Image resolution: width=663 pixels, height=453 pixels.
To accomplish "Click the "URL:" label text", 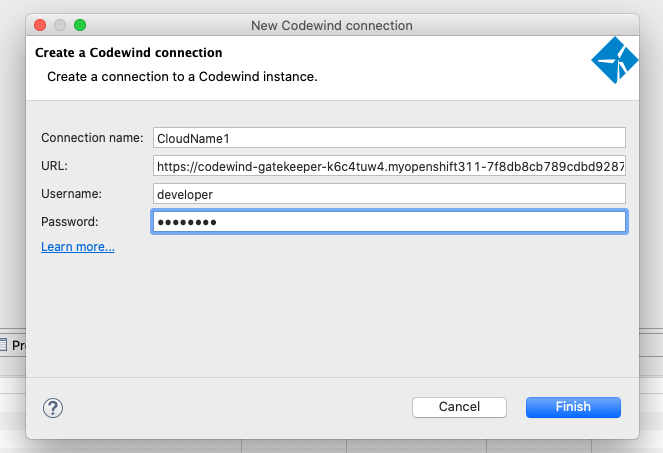I will tap(54, 166).
